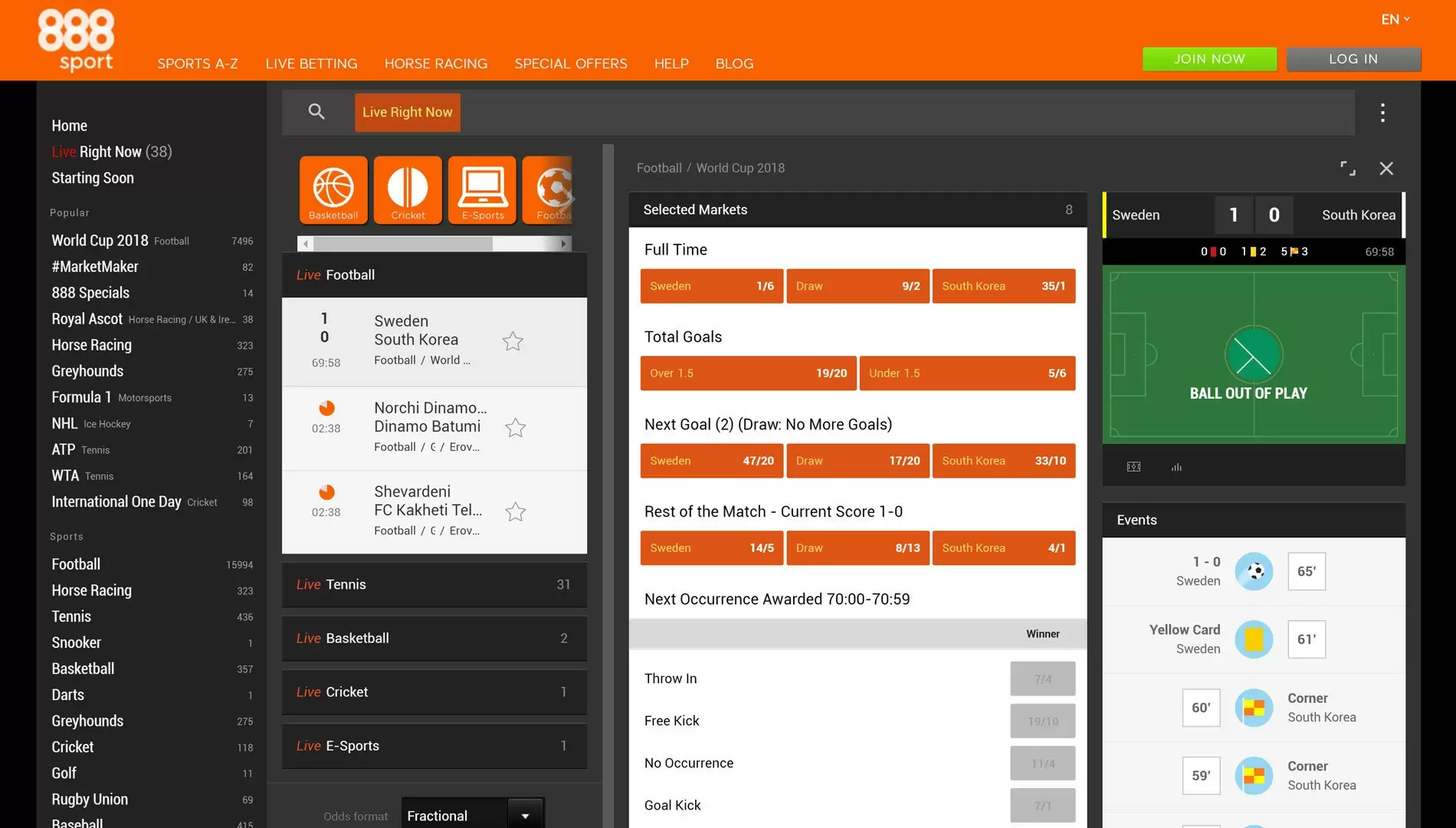Click left arrow of sports tile scrollbar
Screen dimensions: 1456x828
306,244
